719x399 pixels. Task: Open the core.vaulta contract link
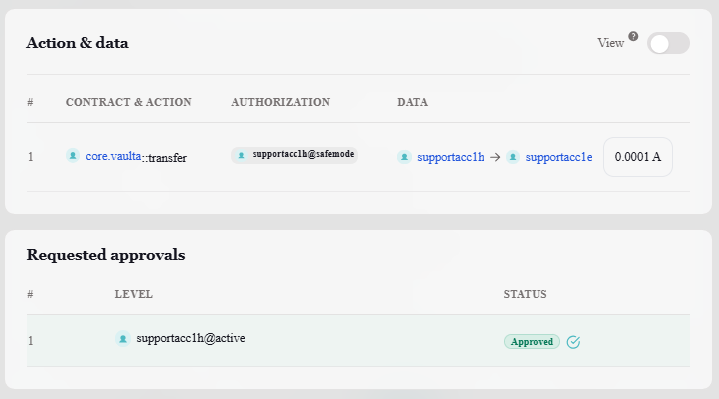pos(113,156)
